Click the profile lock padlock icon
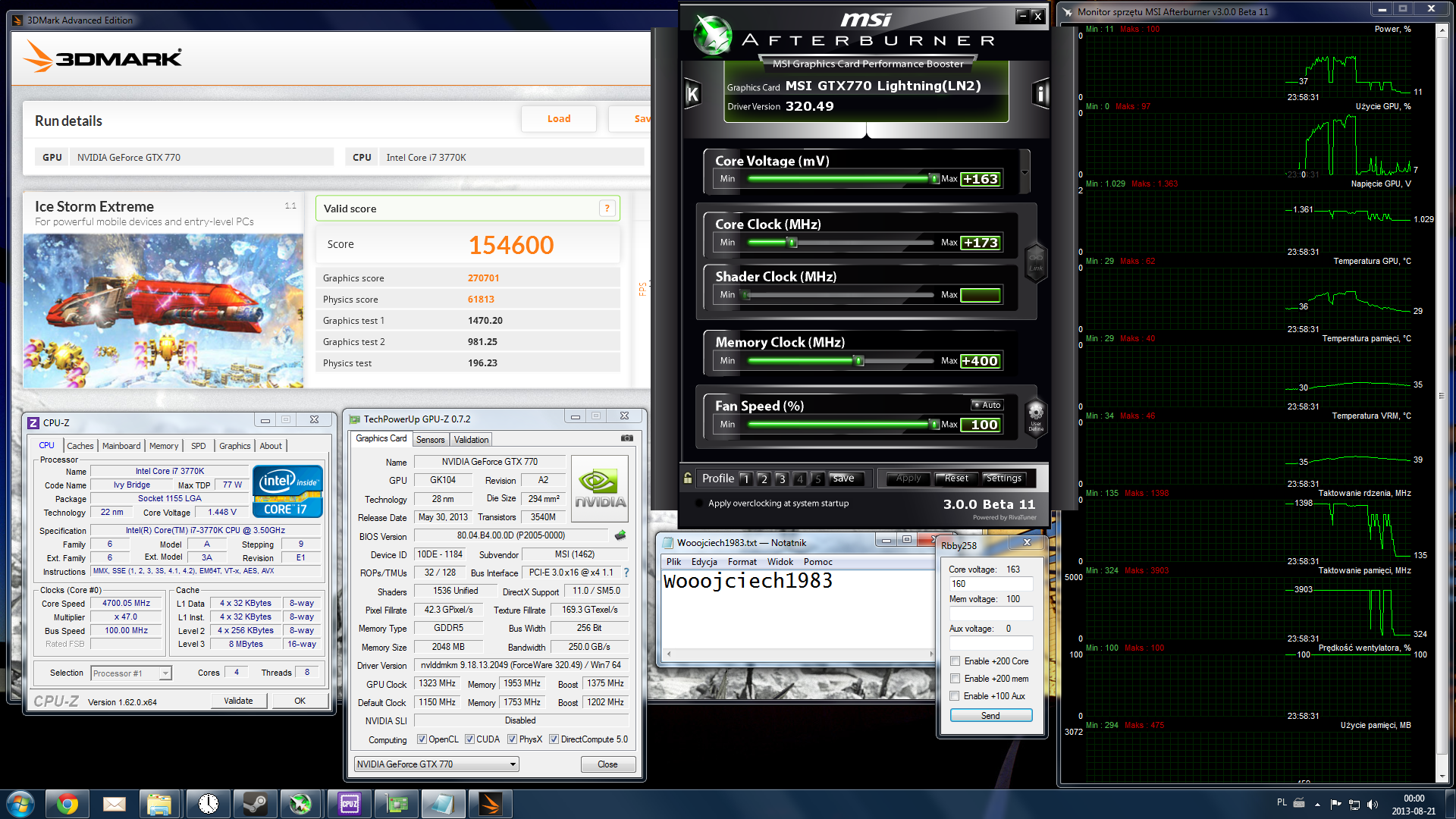 tap(688, 479)
